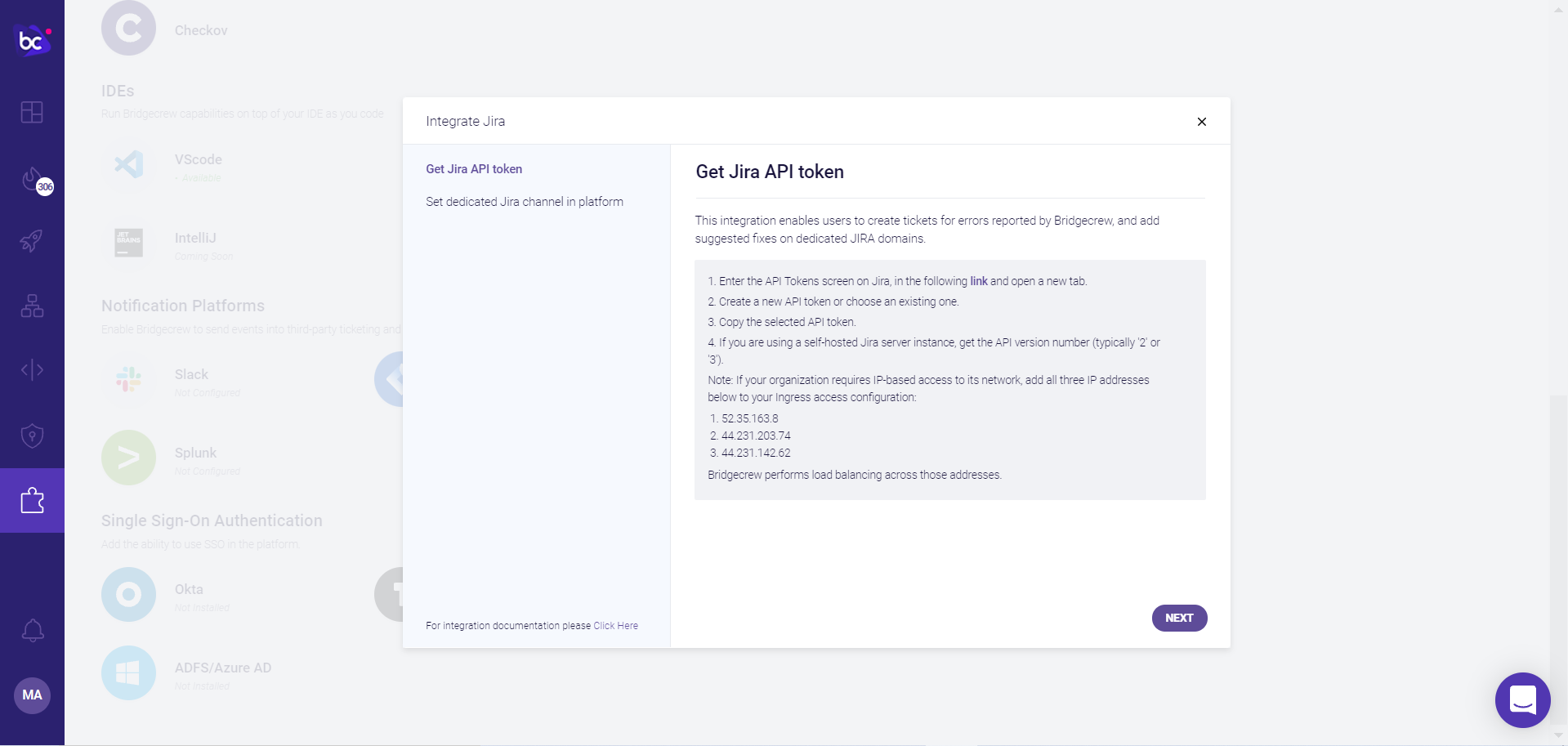Click the Slack integration icon

pyautogui.click(x=128, y=379)
